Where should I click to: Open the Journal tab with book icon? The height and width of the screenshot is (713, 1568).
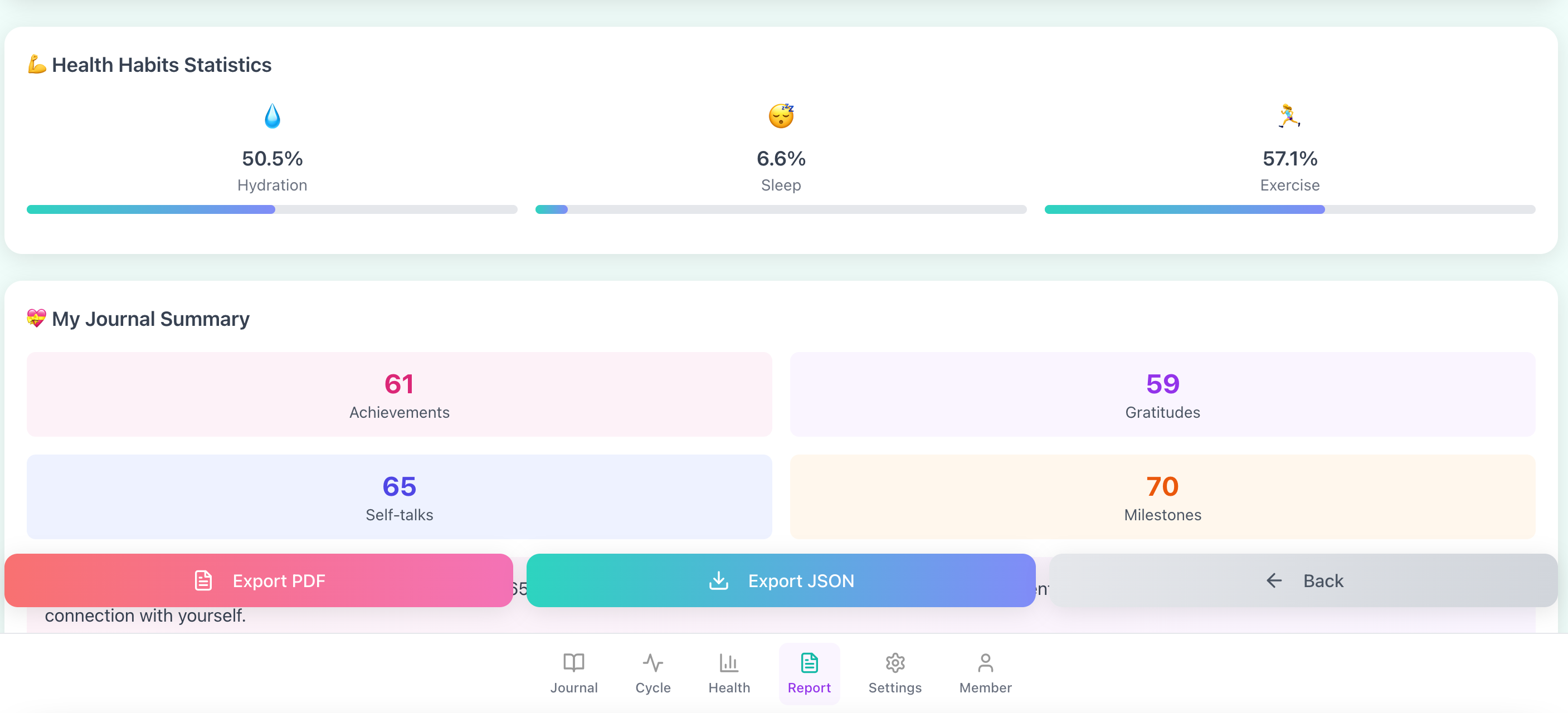coord(573,673)
